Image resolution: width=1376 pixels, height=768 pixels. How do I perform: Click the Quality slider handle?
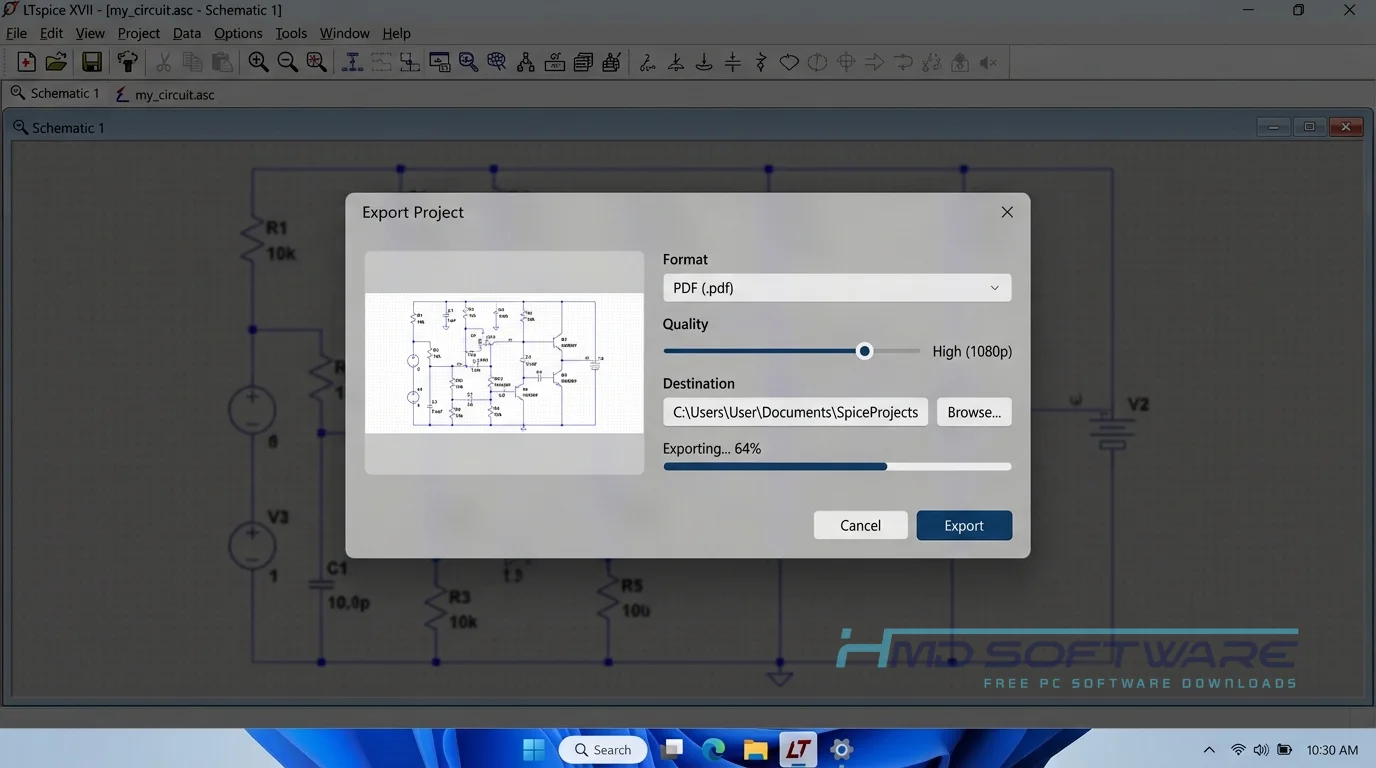pos(865,351)
